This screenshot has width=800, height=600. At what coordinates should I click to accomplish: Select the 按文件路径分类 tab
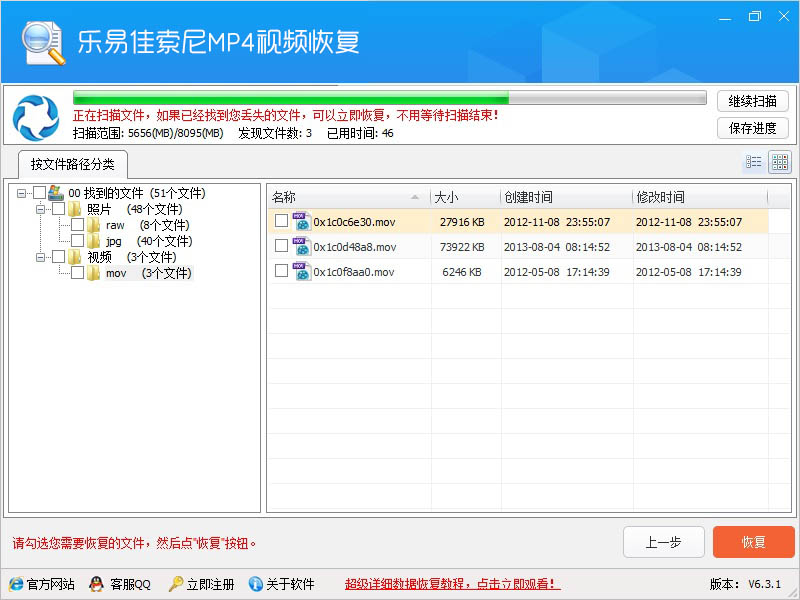(72, 164)
